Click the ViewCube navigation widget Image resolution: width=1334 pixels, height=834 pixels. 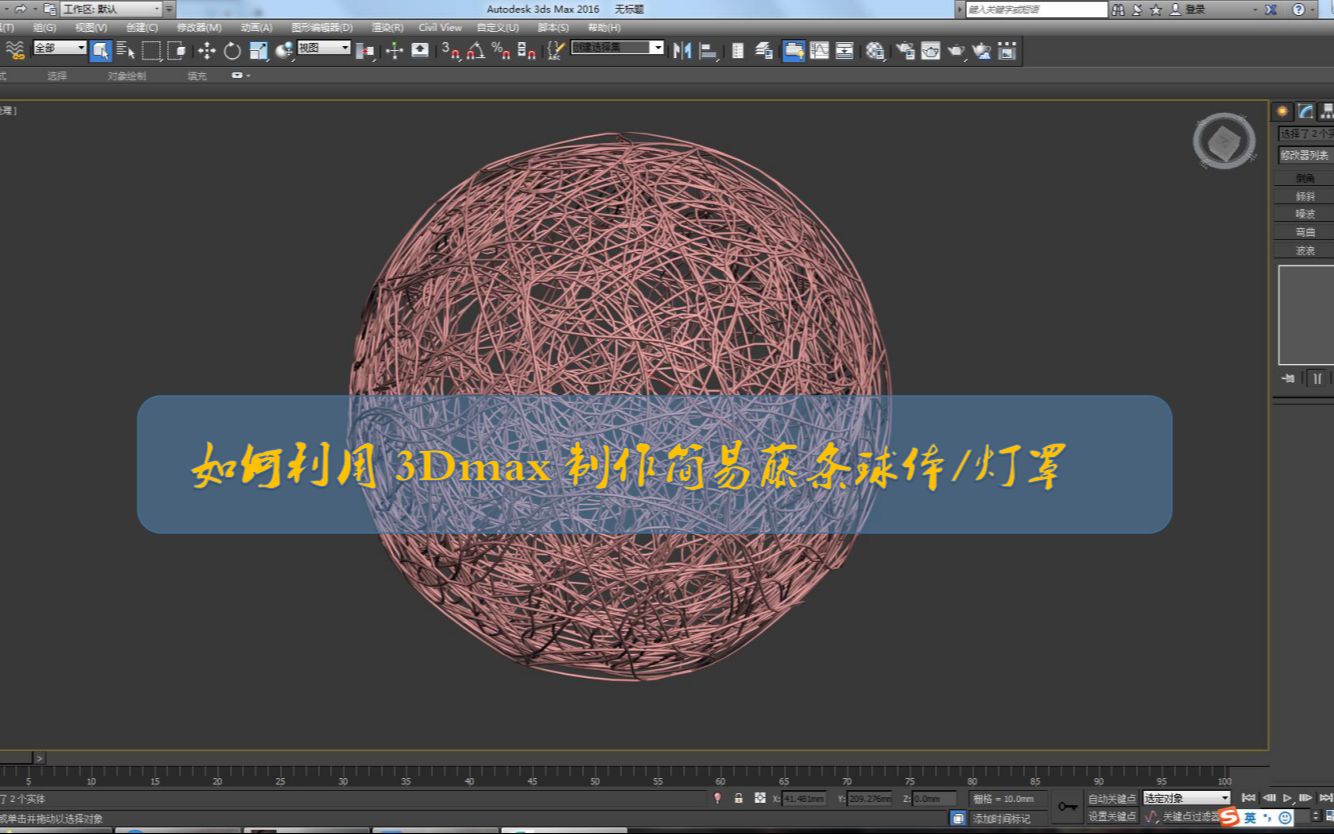pos(1224,142)
